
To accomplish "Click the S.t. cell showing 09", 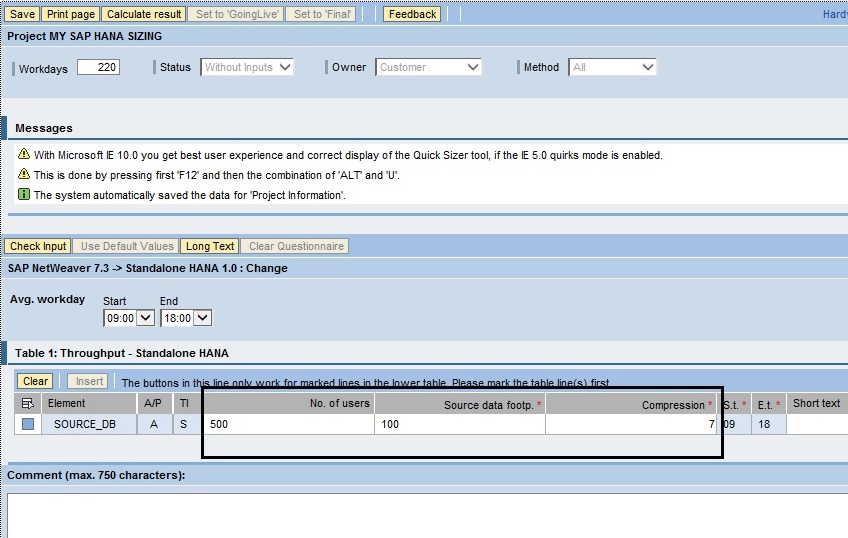I will [735, 424].
